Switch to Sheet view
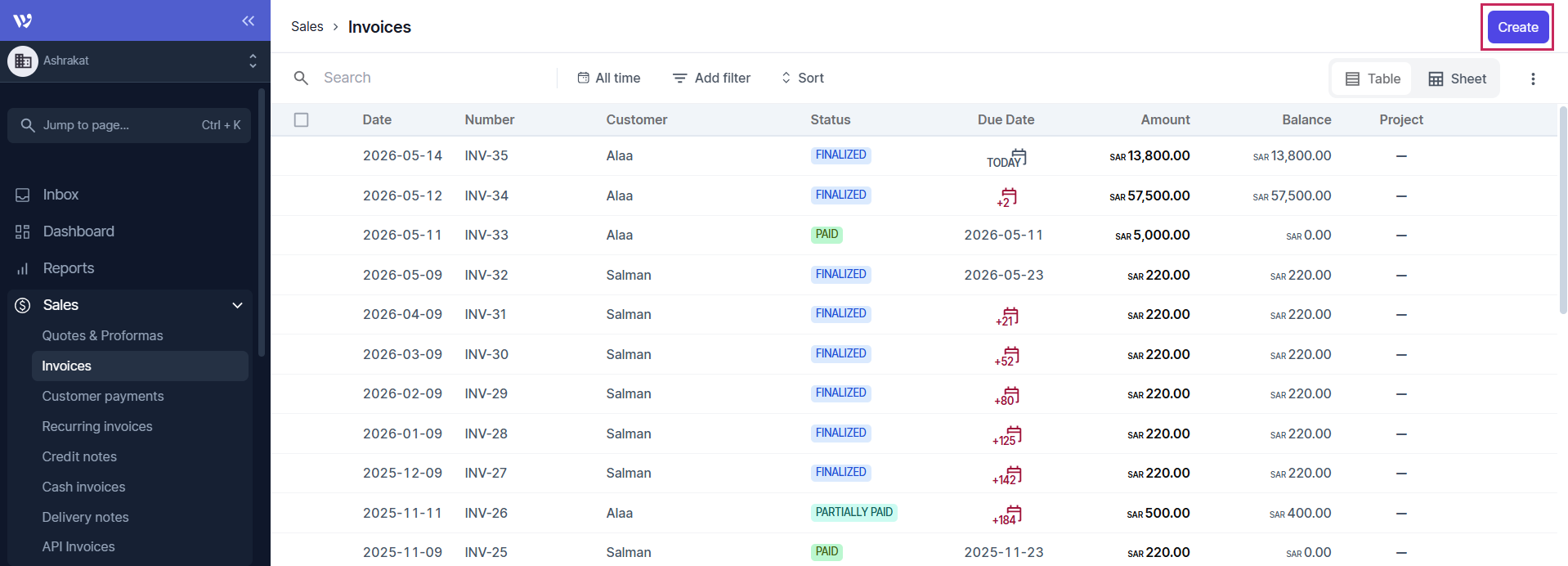The image size is (1568, 566). tap(1457, 79)
